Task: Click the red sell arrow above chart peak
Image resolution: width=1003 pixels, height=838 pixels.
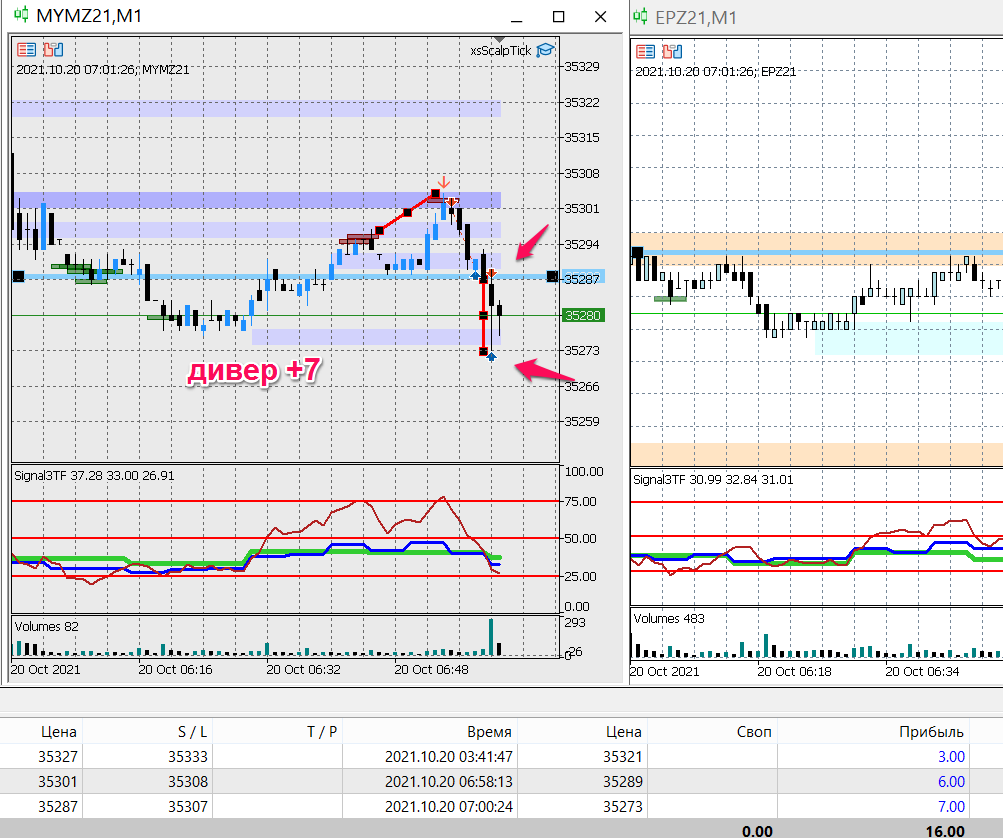Action: (443, 182)
